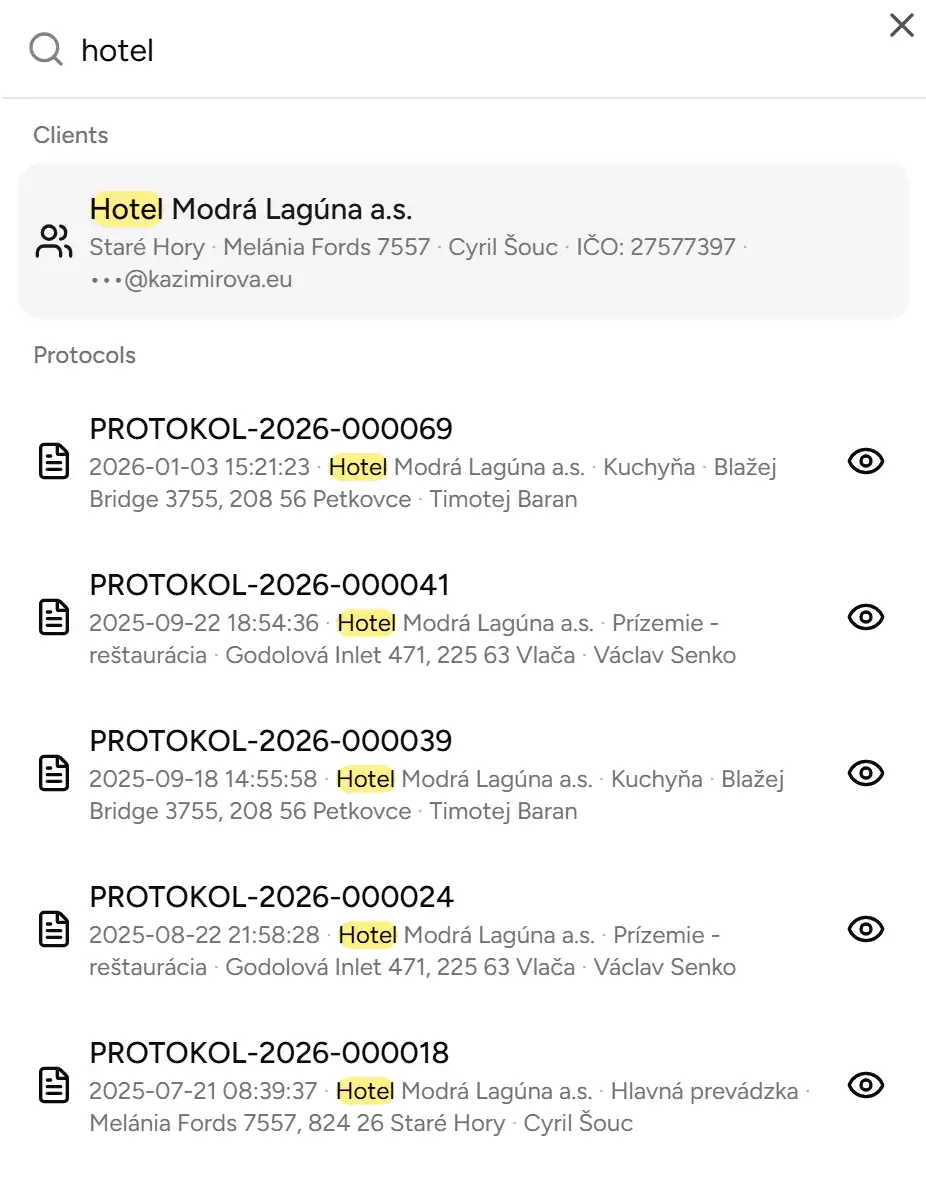Select the Clients section heading
Viewport: 926px width, 1180px height.
pyautogui.click(x=70, y=135)
